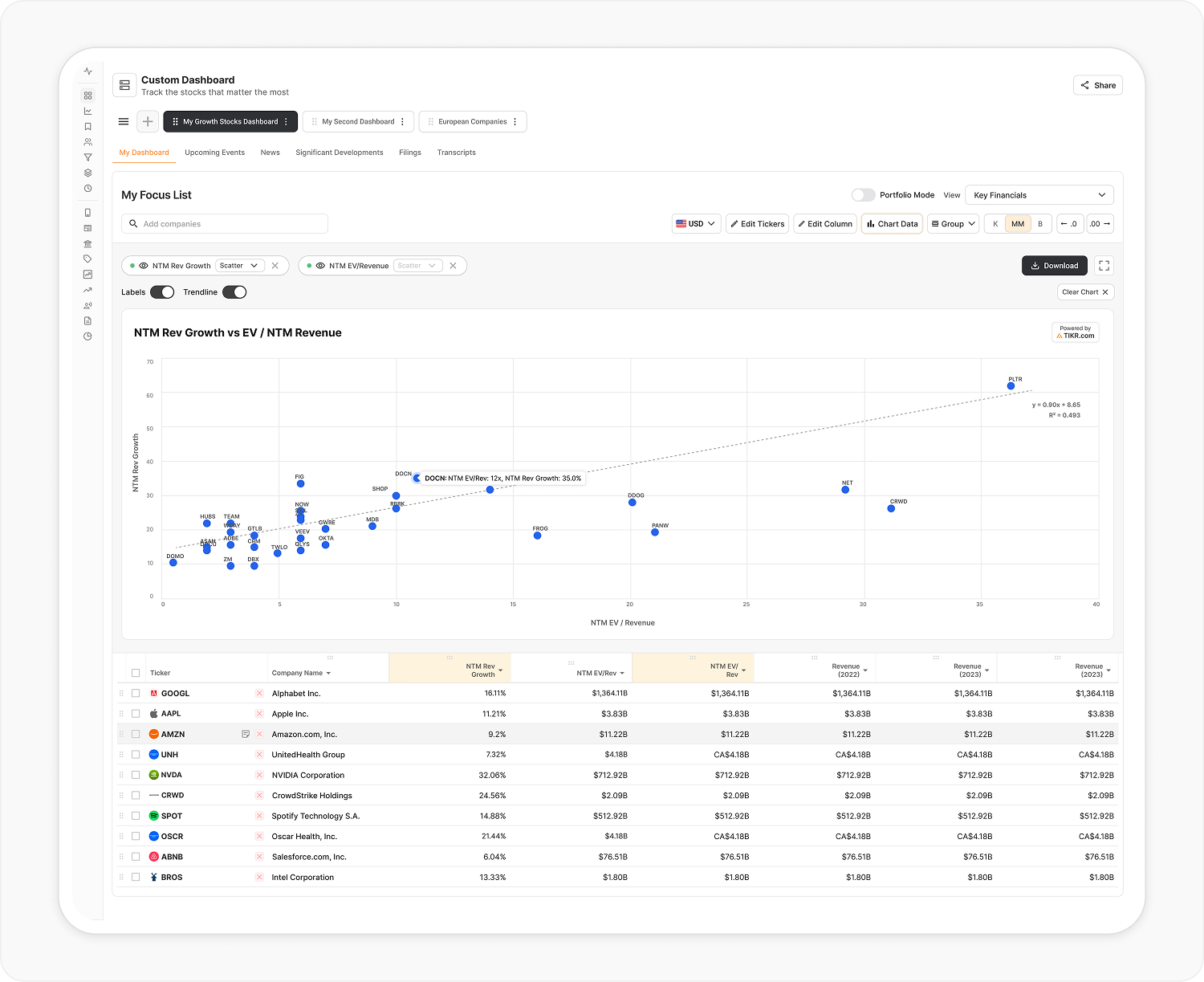Screen dimensions: 1204x982
Task: Check the GOOGL row checkbox
Action: (x=136, y=693)
